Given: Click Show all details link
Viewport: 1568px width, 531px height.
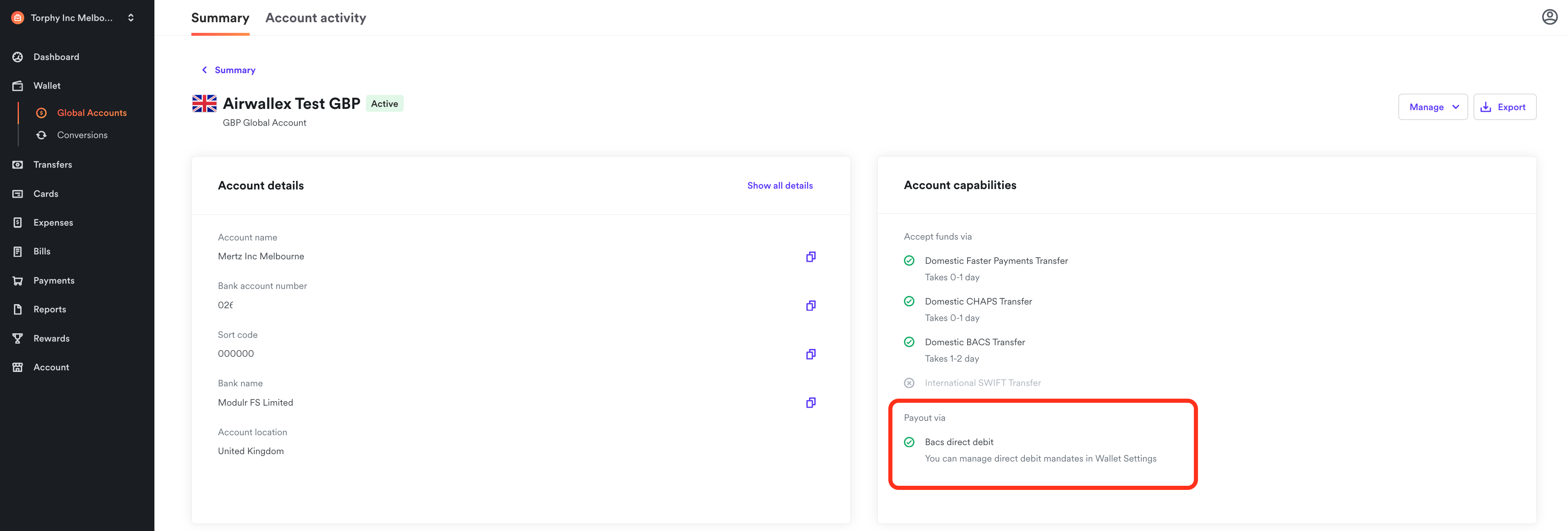Looking at the screenshot, I should point(780,185).
